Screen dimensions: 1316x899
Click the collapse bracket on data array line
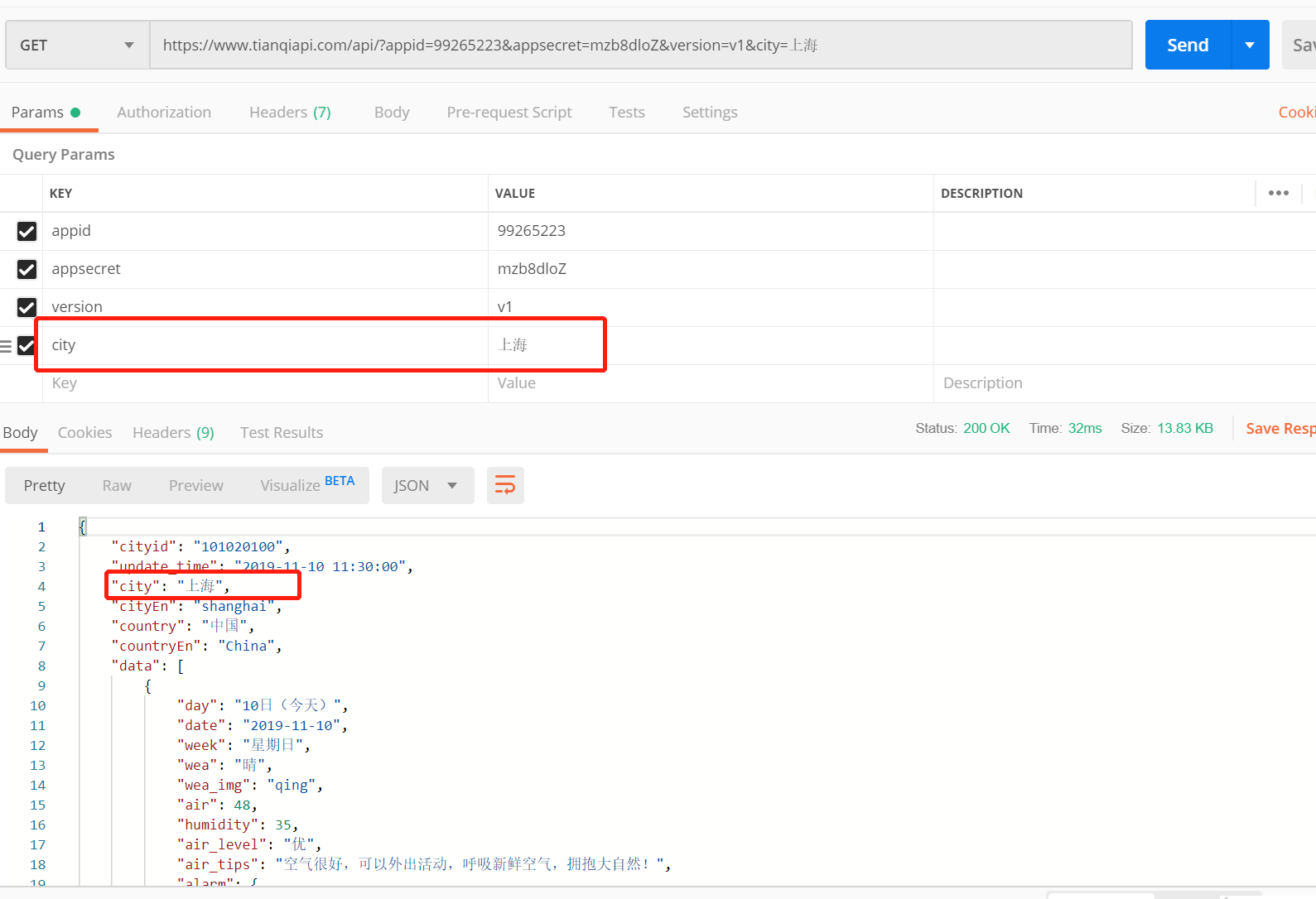(x=180, y=666)
